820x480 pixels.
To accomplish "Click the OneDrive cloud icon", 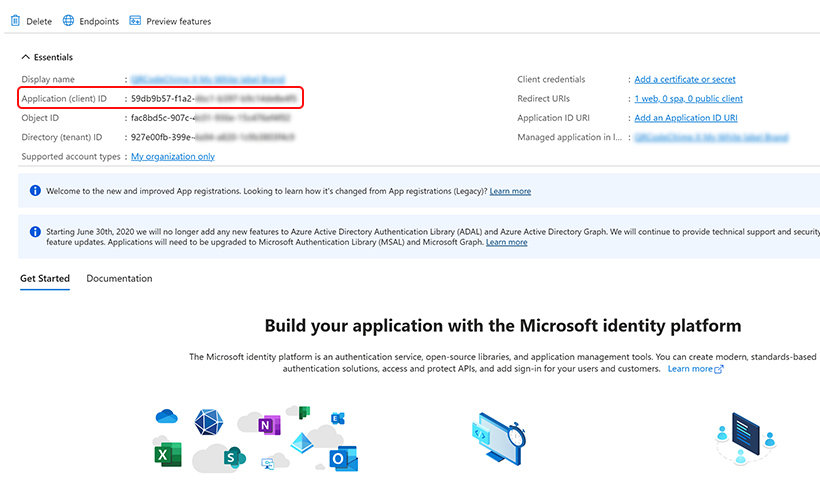I will (x=167, y=417).
